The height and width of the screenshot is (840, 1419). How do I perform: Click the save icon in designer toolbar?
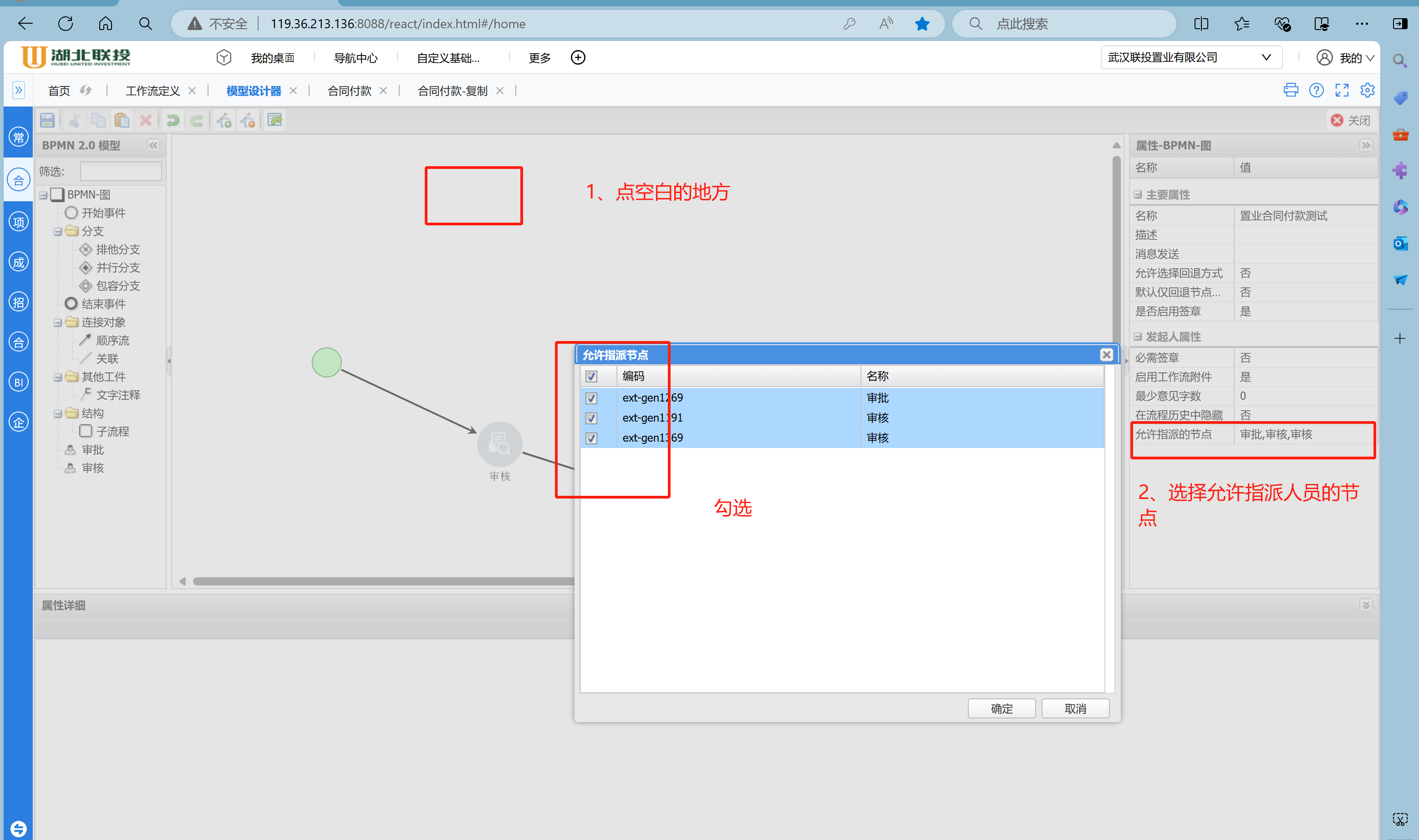[47, 120]
